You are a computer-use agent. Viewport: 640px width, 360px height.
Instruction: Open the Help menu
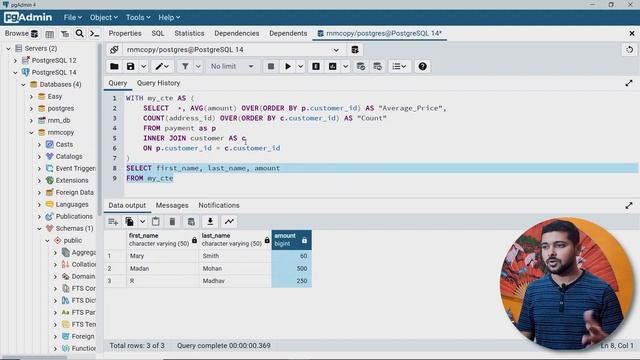[x=169, y=18]
